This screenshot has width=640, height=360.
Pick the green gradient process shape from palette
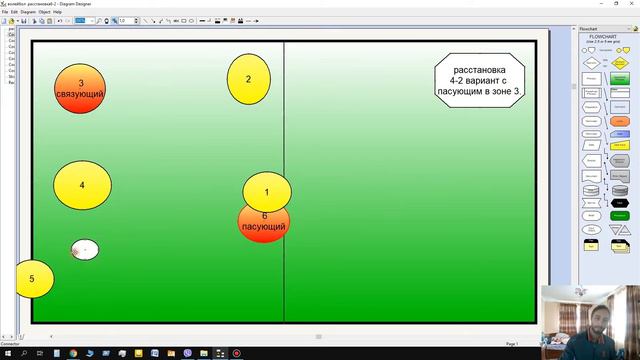[x=620, y=78]
